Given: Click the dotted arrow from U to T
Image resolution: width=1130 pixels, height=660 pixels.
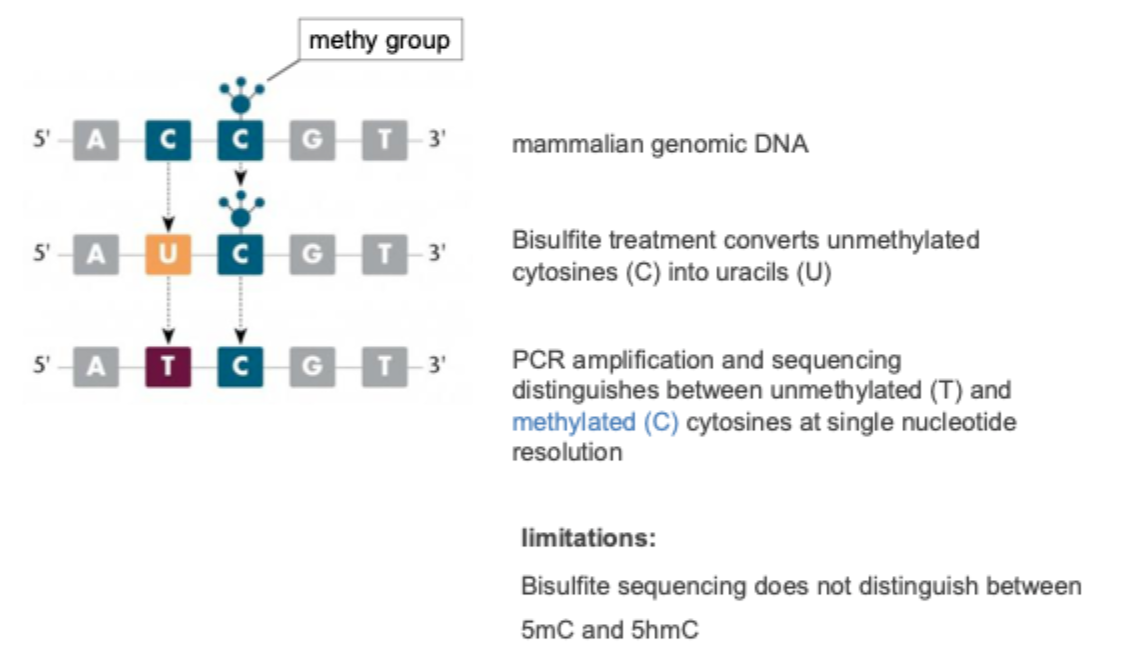Looking at the screenshot, I should pyautogui.click(x=168, y=310).
